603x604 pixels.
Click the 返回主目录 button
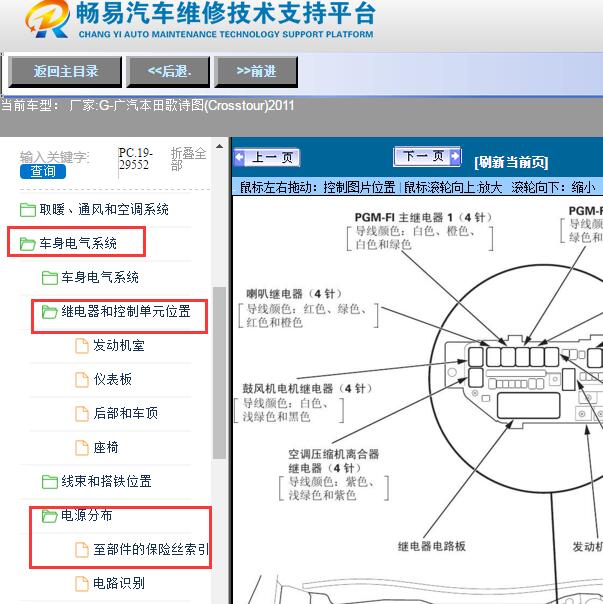pyautogui.click(x=65, y=71)
